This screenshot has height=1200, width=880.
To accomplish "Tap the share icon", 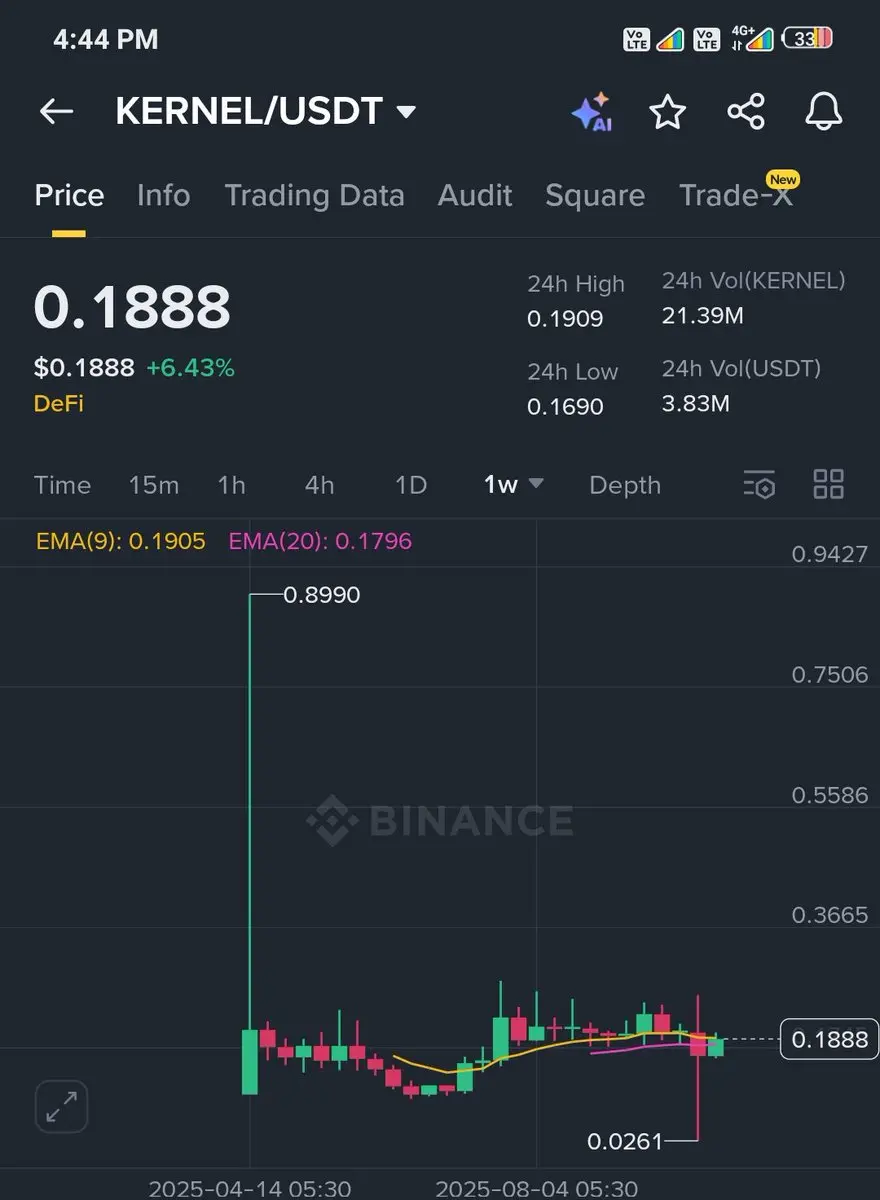I will click(x=746, y=111).
